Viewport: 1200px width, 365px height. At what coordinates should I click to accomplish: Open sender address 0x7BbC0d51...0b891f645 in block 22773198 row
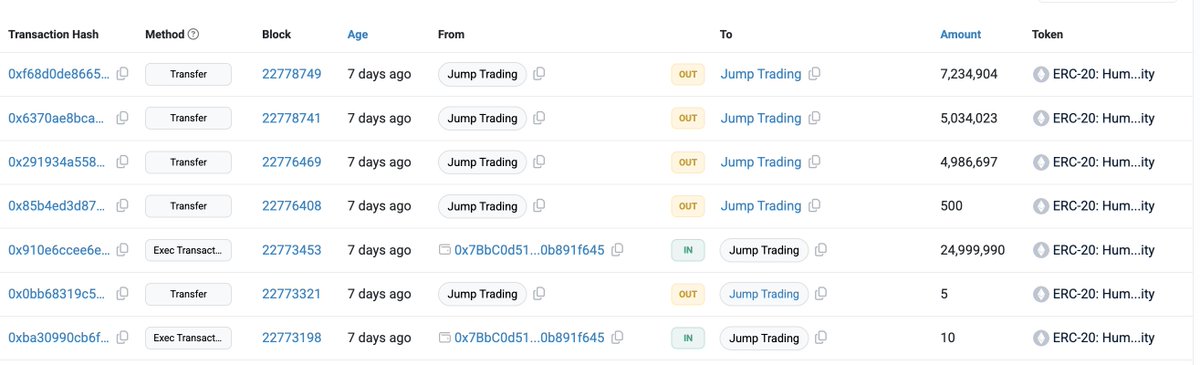(529, 338)
